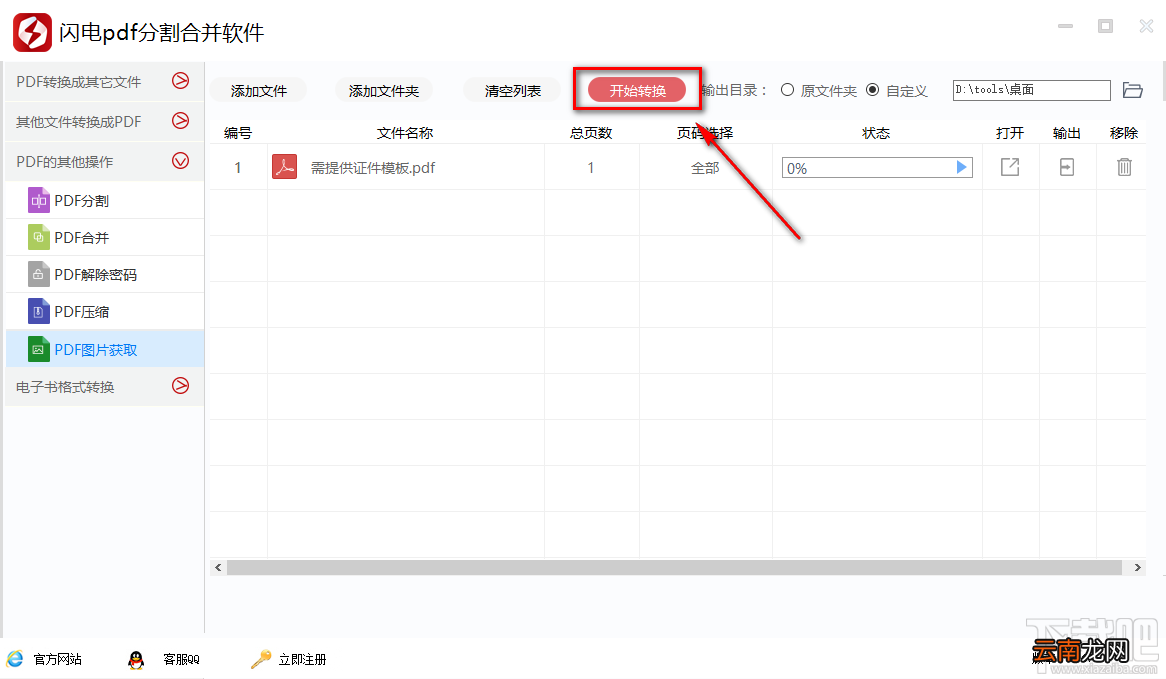Remove the file using the trash icon
1166x679 pixels.
click(1124, 167)
